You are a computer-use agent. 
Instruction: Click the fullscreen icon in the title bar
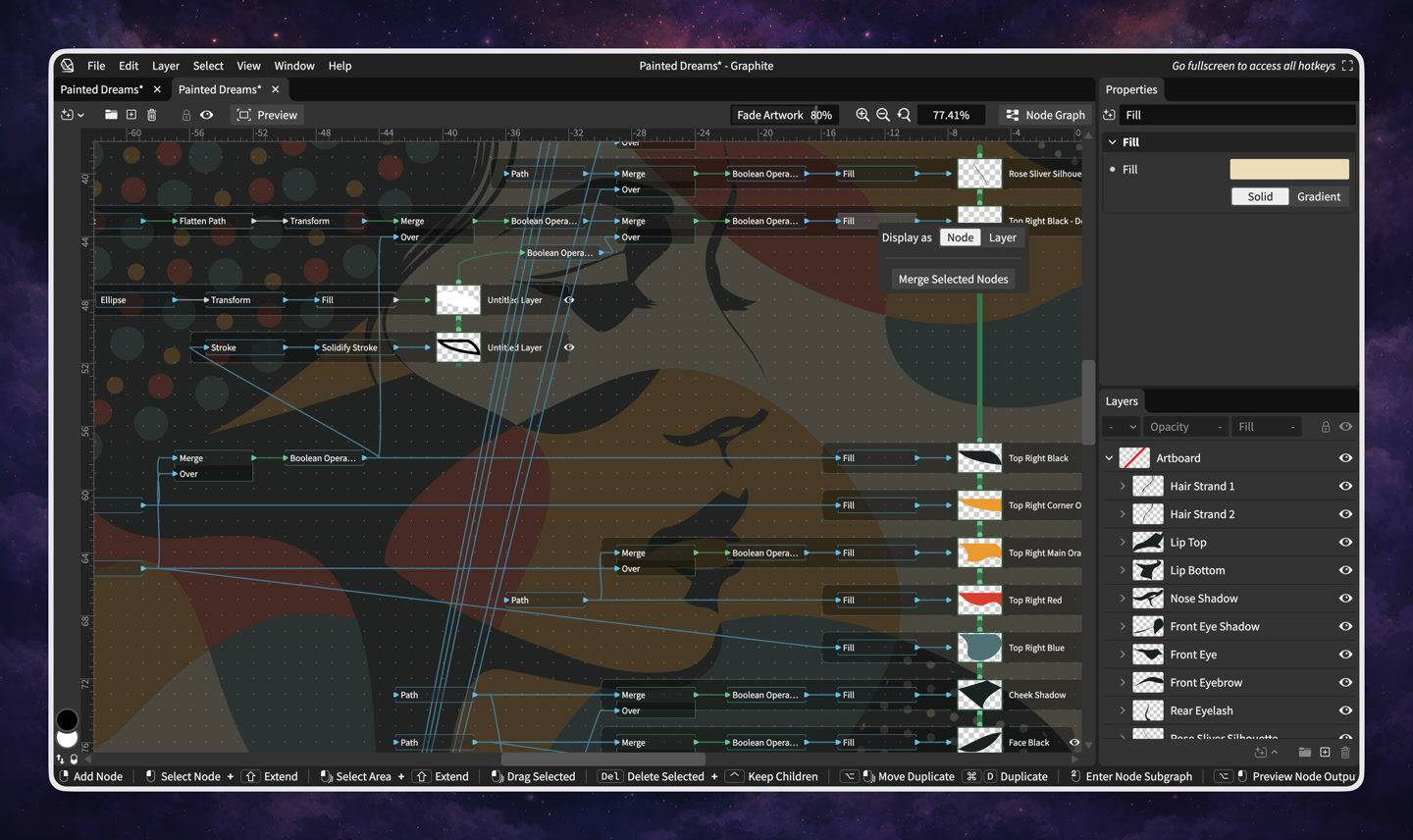[x=1347, y=66]
